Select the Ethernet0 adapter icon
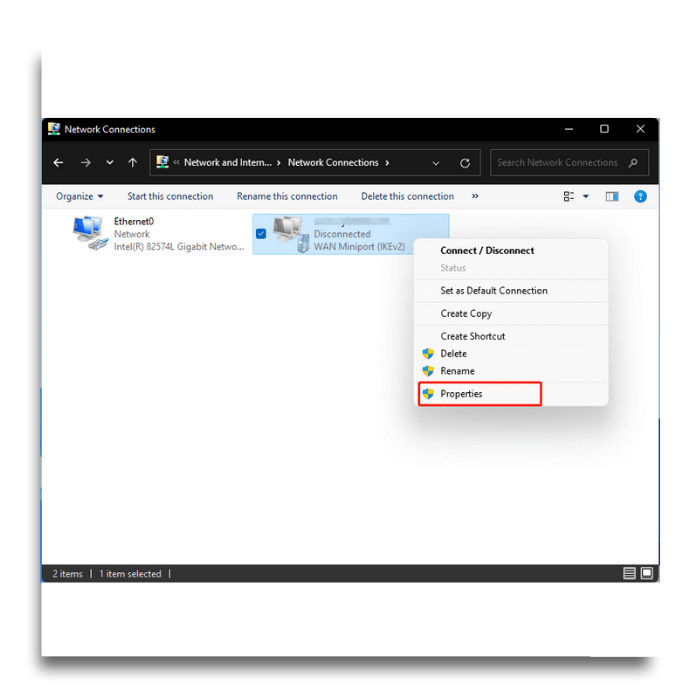The width and height of the screenshot is (700, 700). tap(90, 233)
